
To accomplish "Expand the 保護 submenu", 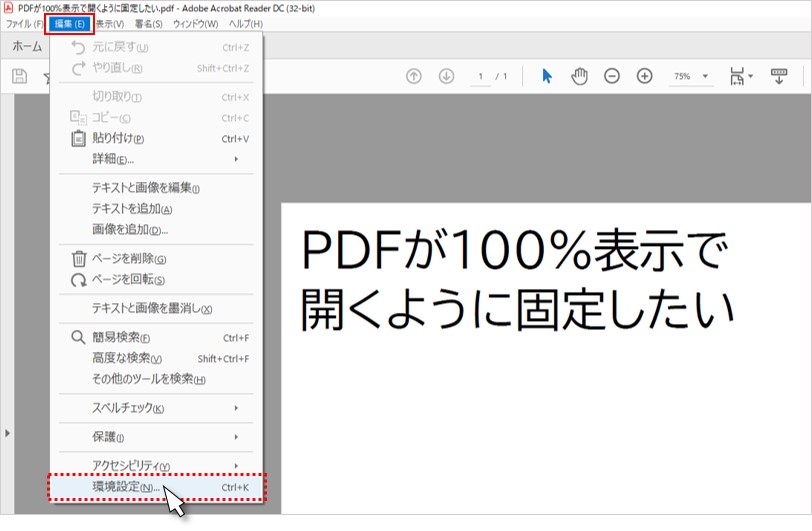I will (x=157, y=437).
